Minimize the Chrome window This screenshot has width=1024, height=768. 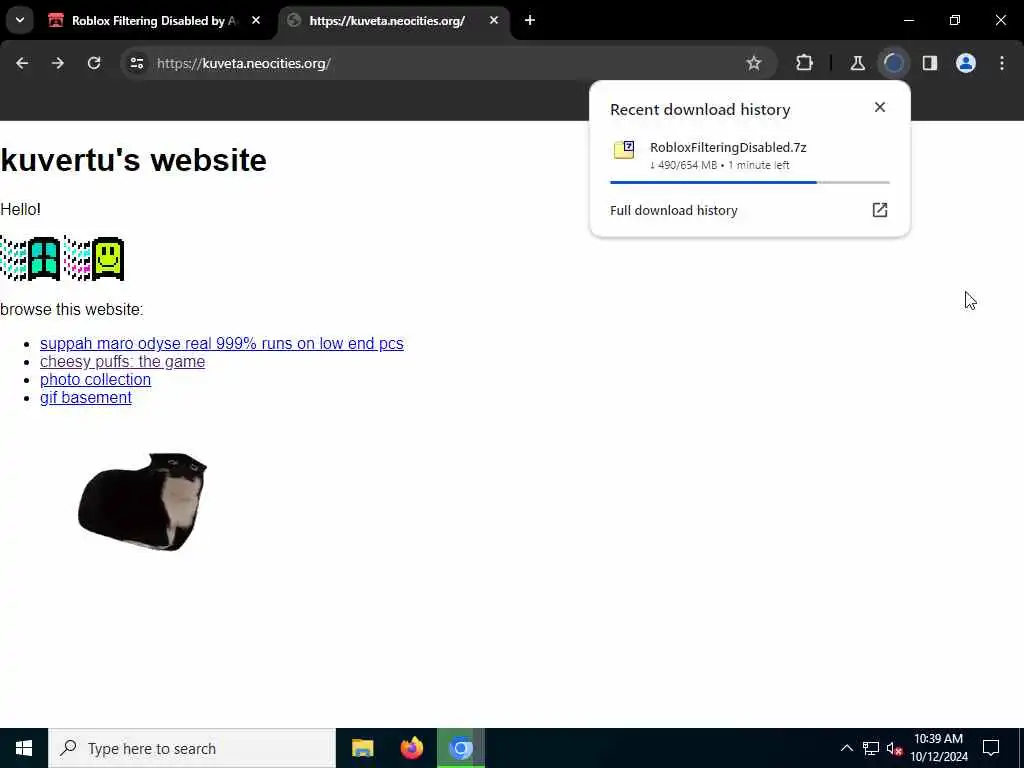[x=908, y=20]
